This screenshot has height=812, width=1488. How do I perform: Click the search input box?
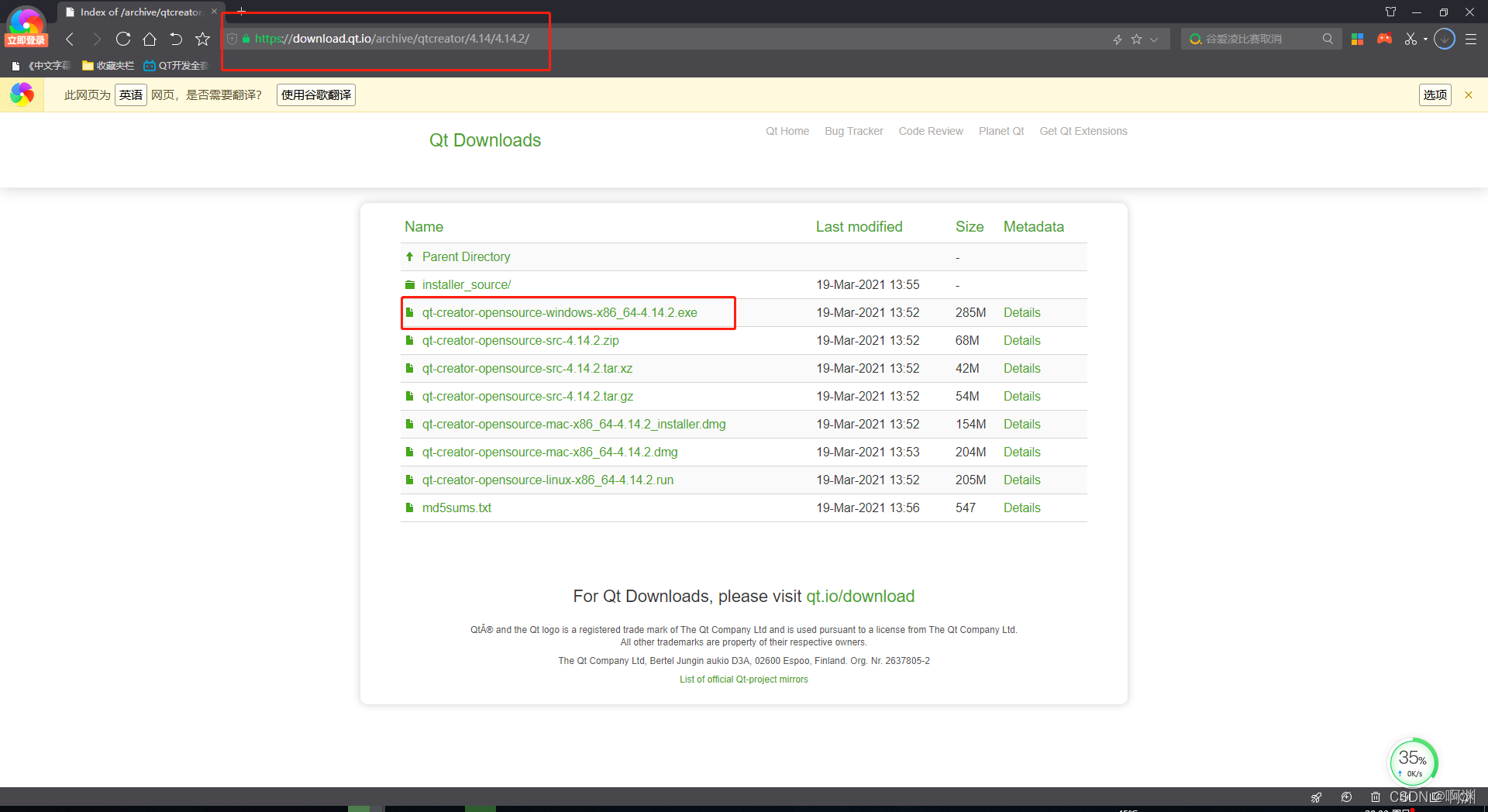tap(1259, 39)
